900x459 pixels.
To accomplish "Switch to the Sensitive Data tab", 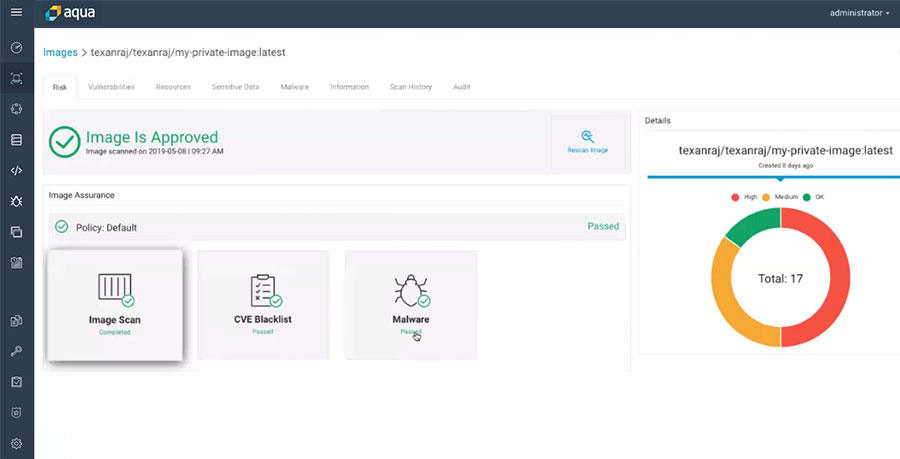I will coord(235,87).
